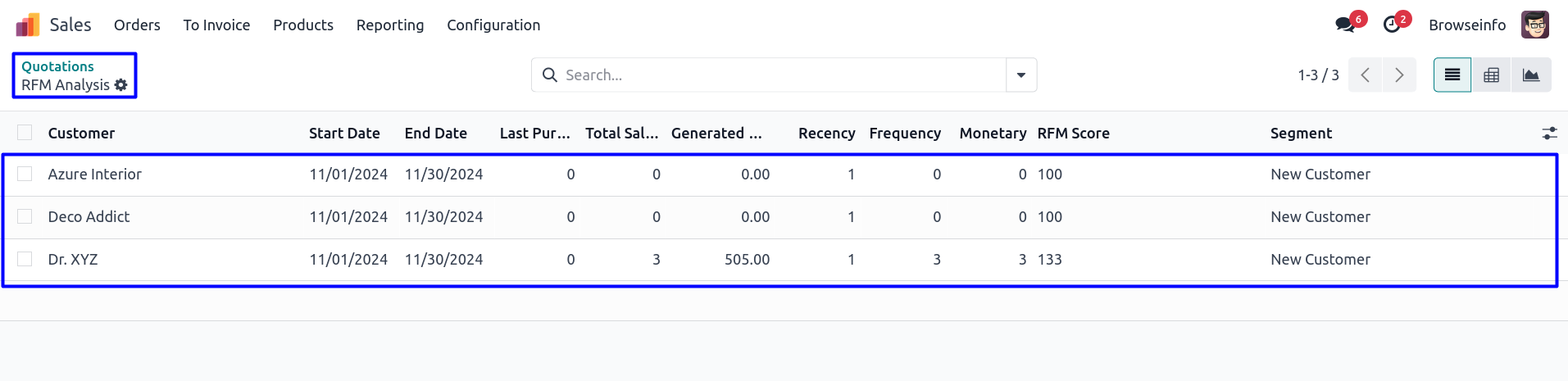Open the activities clock icon
Screen dimensions: 1568x381
tap(1391, 25)
